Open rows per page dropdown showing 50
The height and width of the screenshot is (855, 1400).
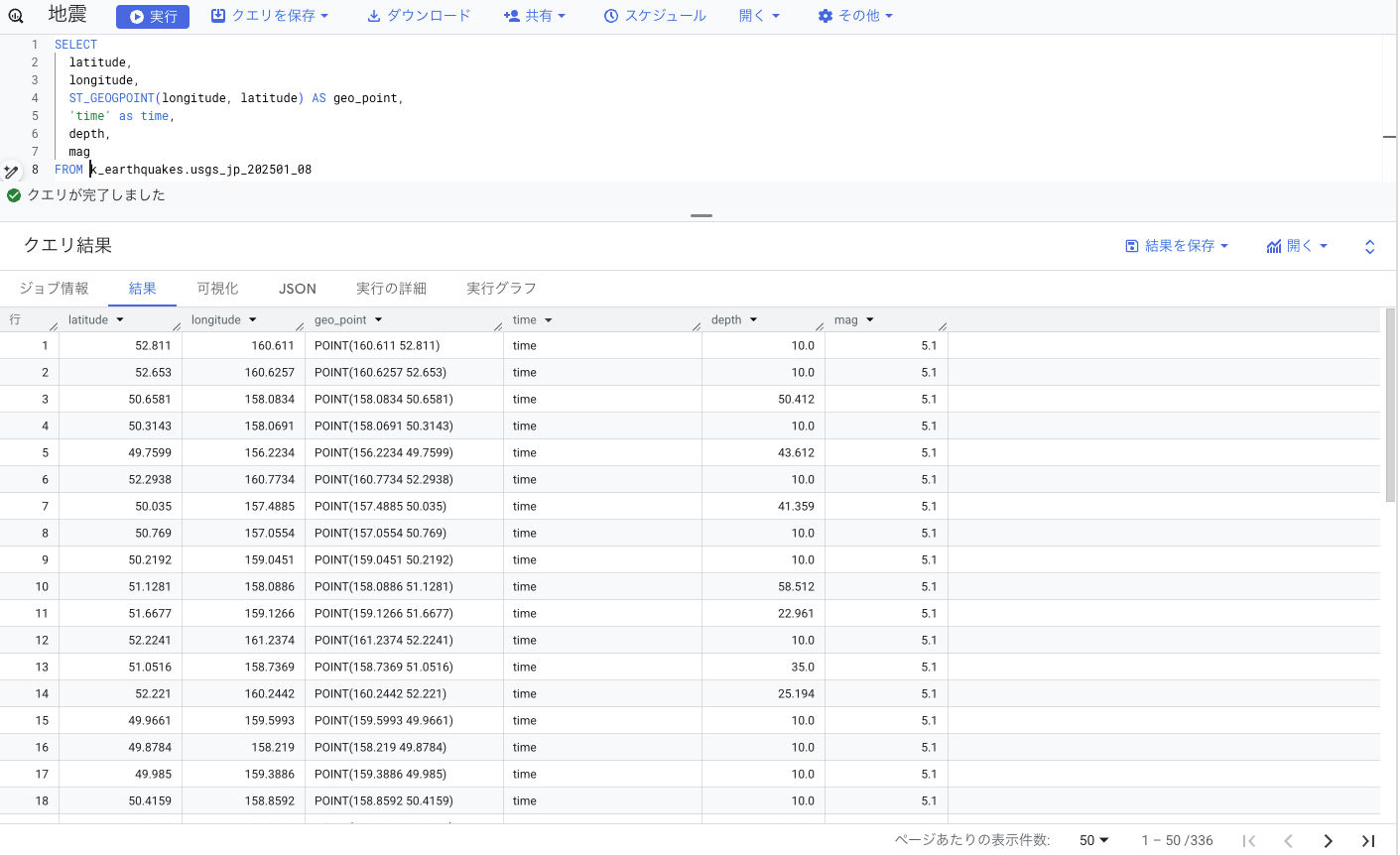(x=1094, y=841)
